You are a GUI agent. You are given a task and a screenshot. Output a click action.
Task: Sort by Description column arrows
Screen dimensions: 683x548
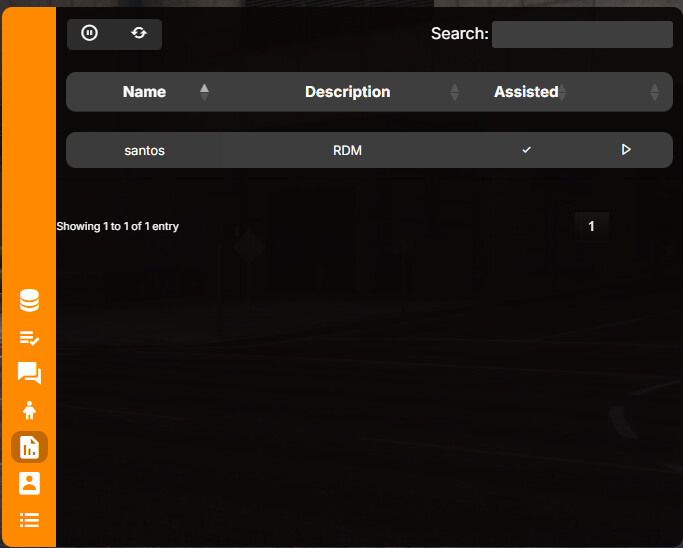coord(455,92)
